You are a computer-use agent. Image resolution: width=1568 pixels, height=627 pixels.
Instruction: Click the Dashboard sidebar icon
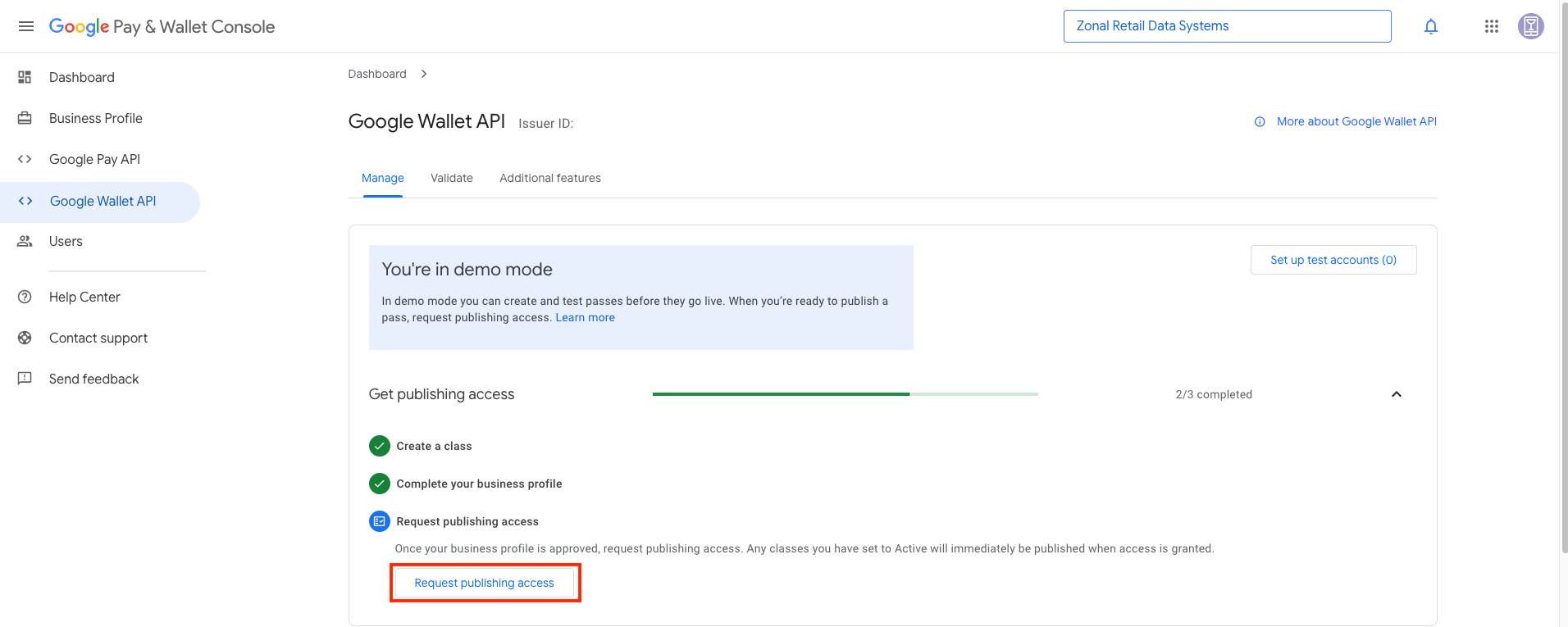(25, 77)
